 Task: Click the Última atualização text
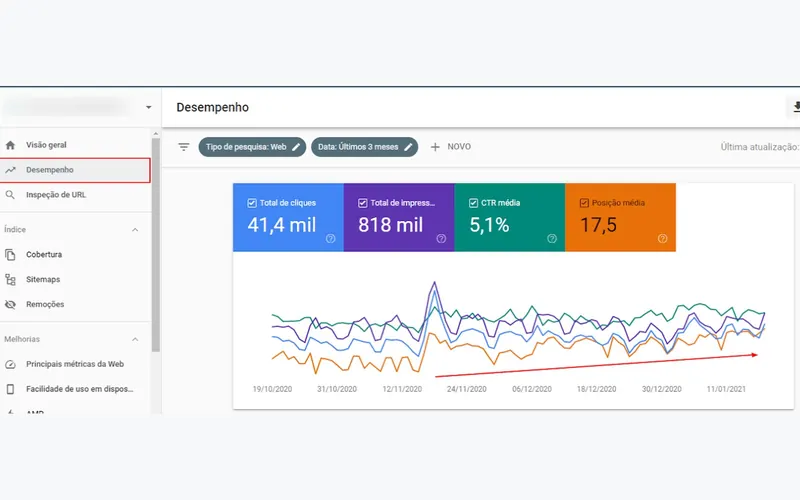tap(760, 147)
